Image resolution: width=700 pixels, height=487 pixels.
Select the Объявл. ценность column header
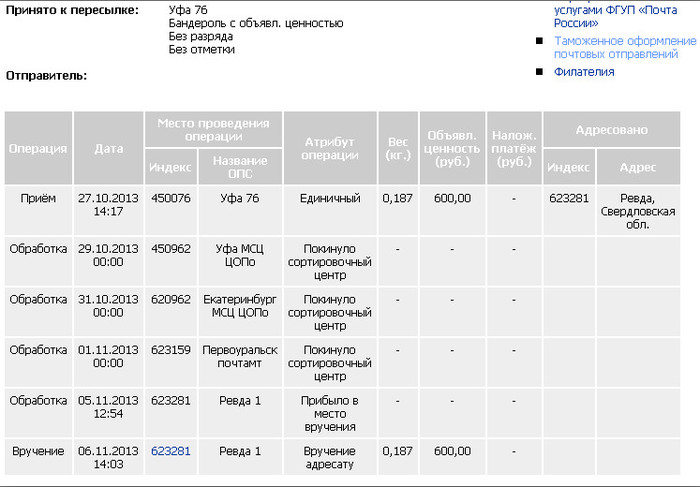[452, 148]
